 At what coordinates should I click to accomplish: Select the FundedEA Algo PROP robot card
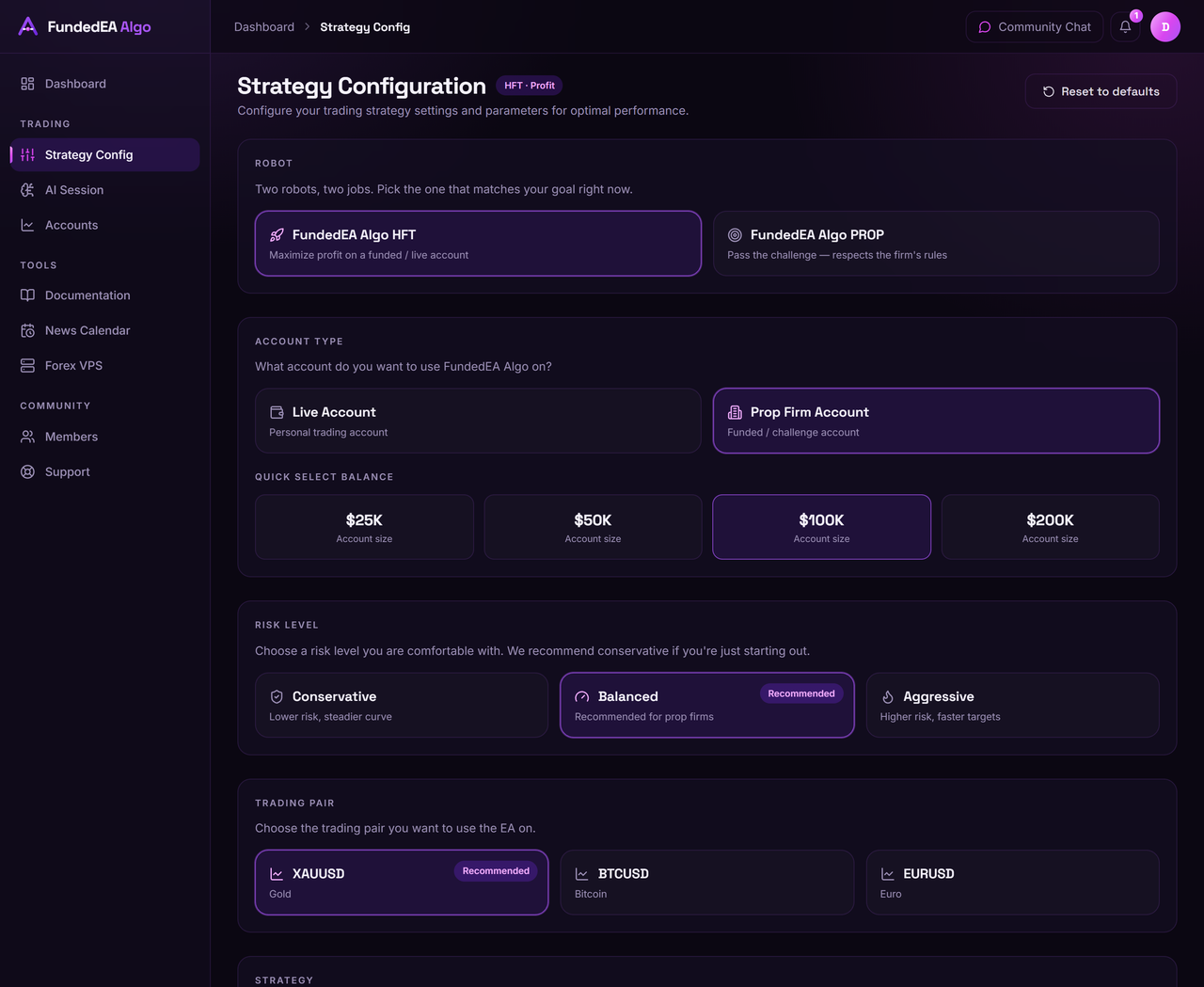click(936, 244)
